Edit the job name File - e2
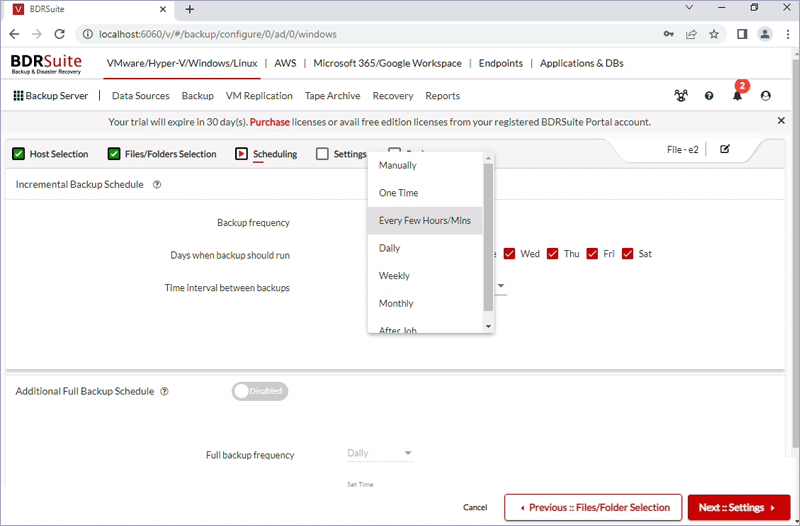The width and height of the screenshot is (800, 526). click(724, 149)
